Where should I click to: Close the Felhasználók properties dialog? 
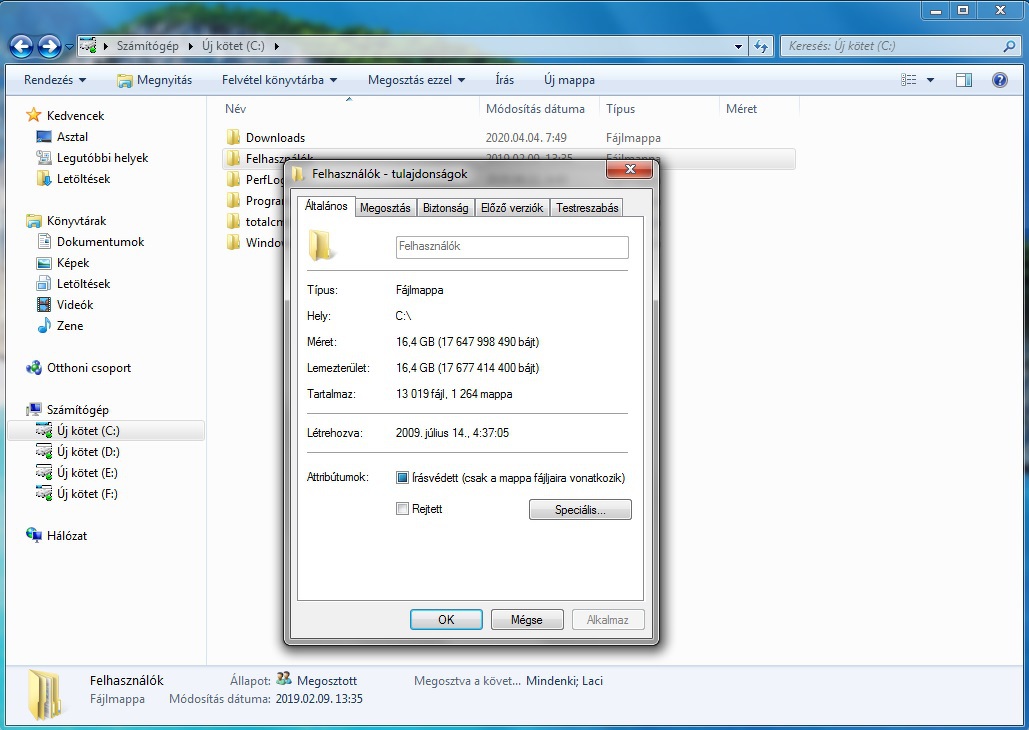pyautogui.click(x=630, y=169)
